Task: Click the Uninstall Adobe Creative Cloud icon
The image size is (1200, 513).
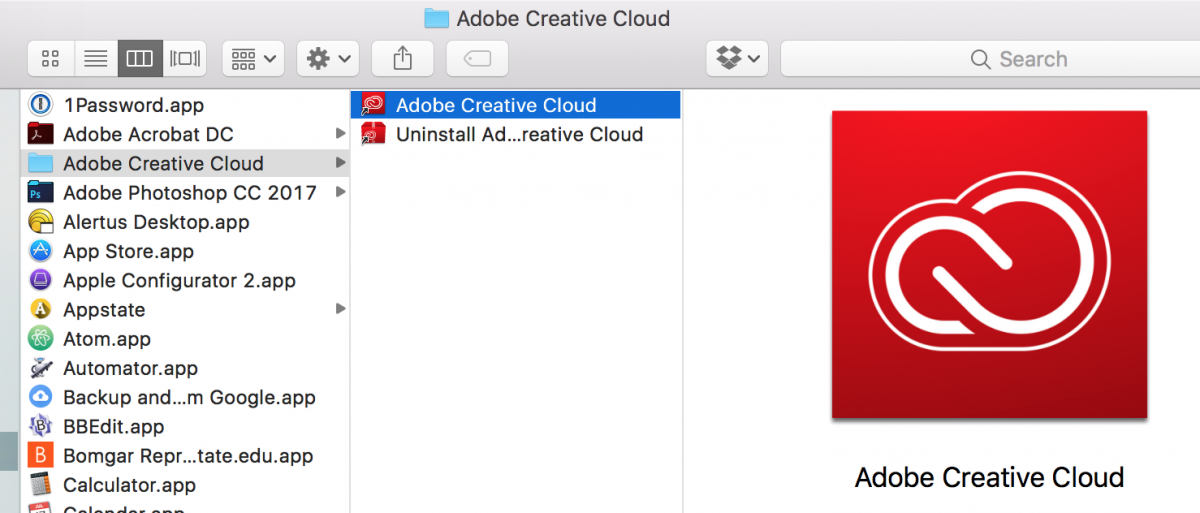Action: pos(373,134)
